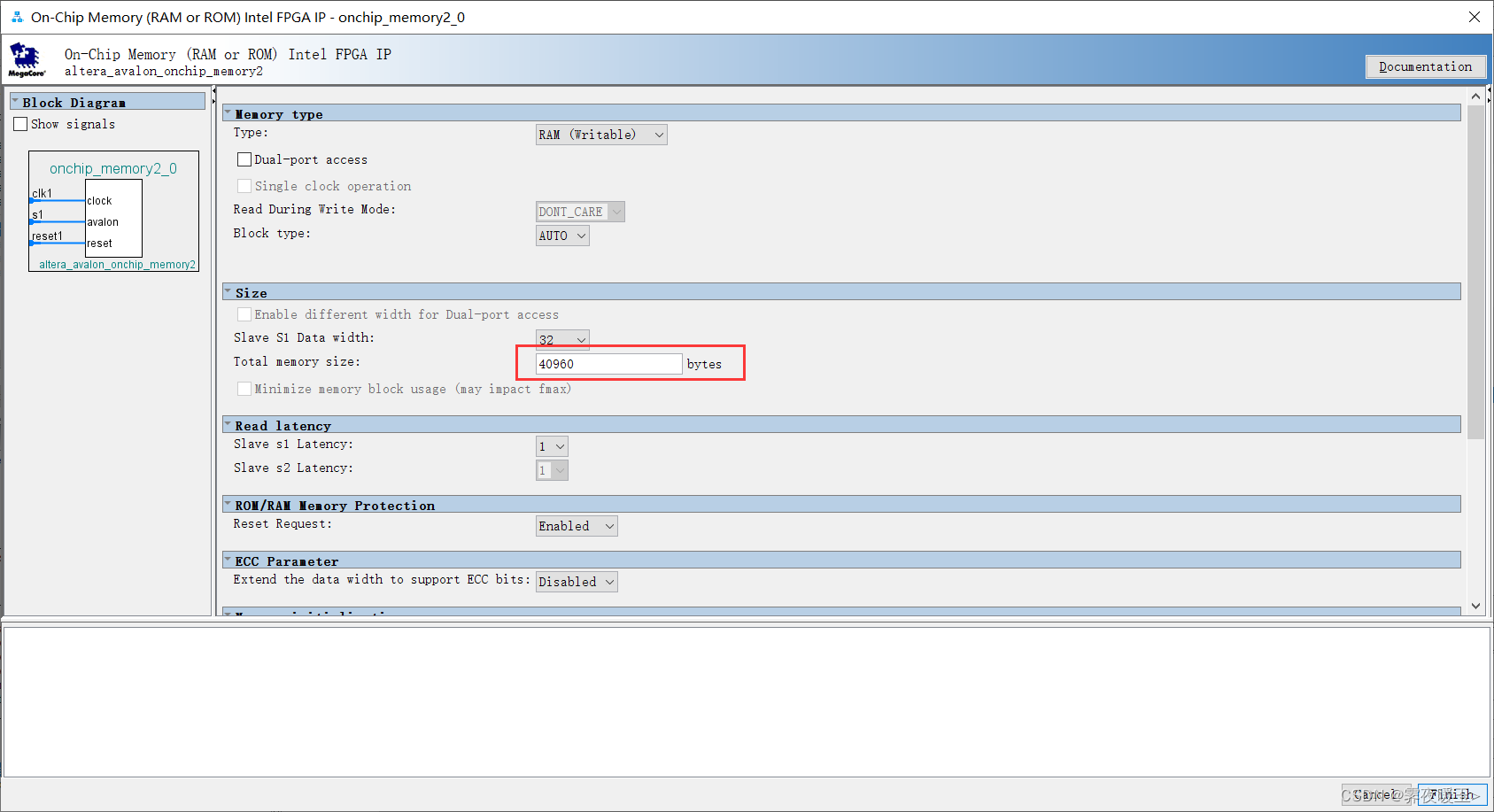
Task: Click the onchip_memory2_0 block diagram title
Action: (113, 168)
